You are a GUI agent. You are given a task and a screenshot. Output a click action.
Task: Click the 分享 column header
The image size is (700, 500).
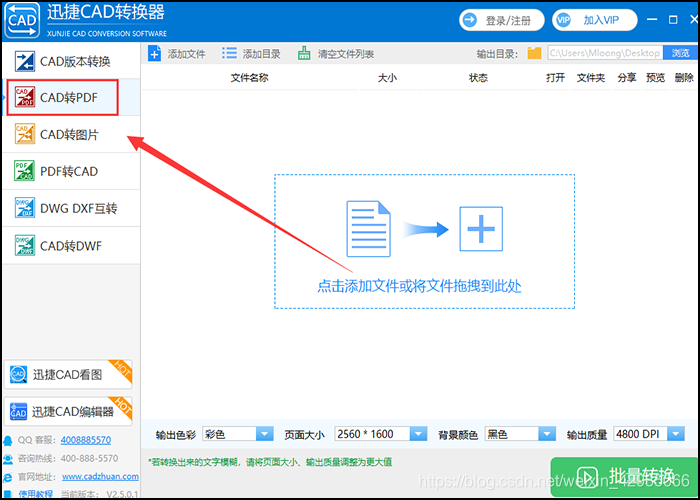(x=627, y=78)
